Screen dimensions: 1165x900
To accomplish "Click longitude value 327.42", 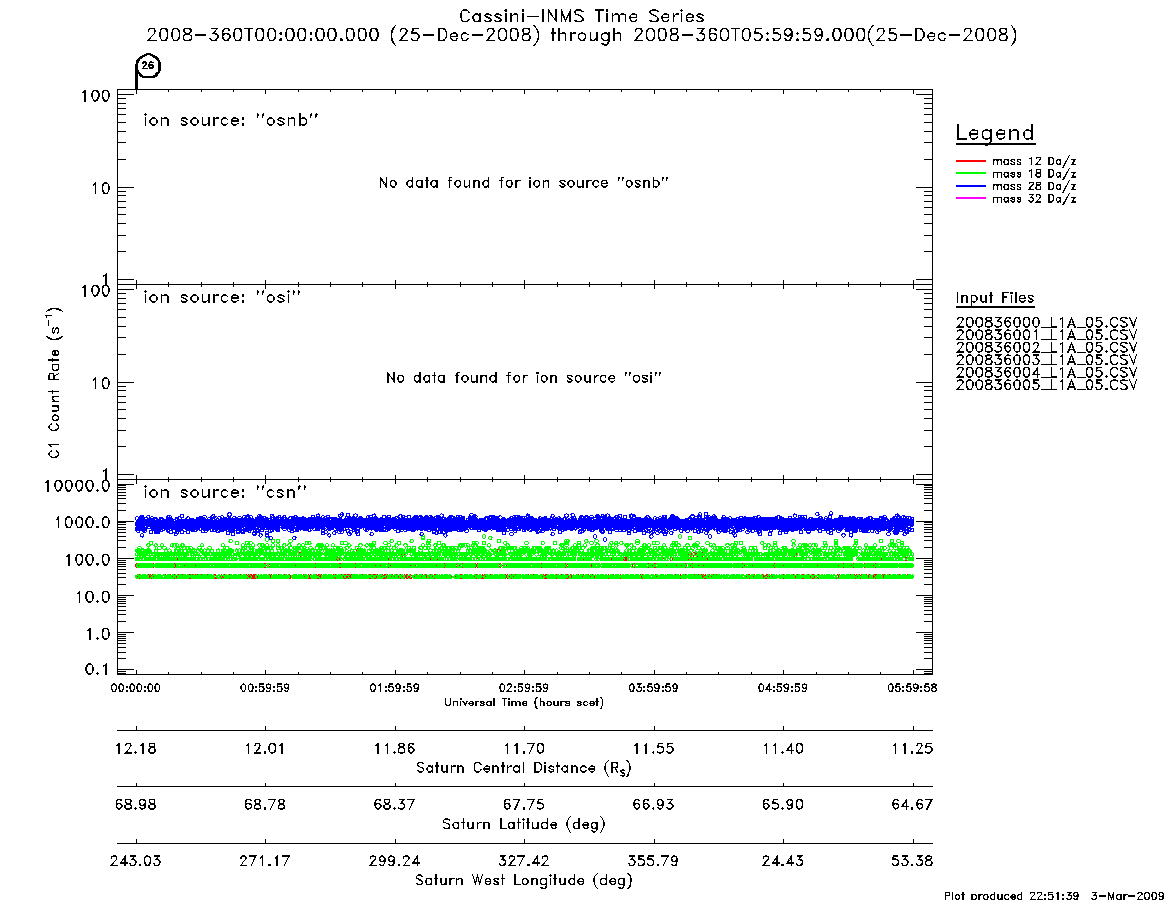I will 524,861.
